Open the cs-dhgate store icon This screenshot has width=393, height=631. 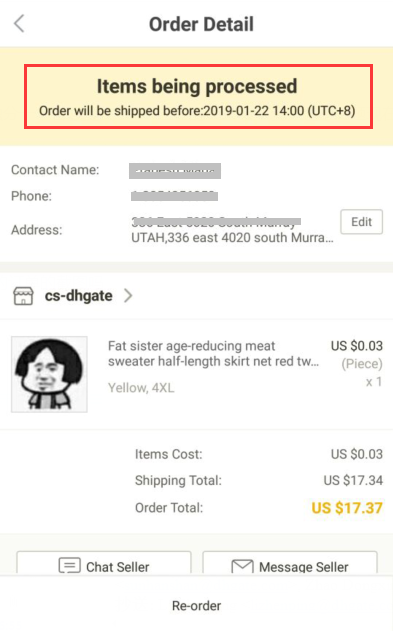pyautogui.click(x=23, y=296)
